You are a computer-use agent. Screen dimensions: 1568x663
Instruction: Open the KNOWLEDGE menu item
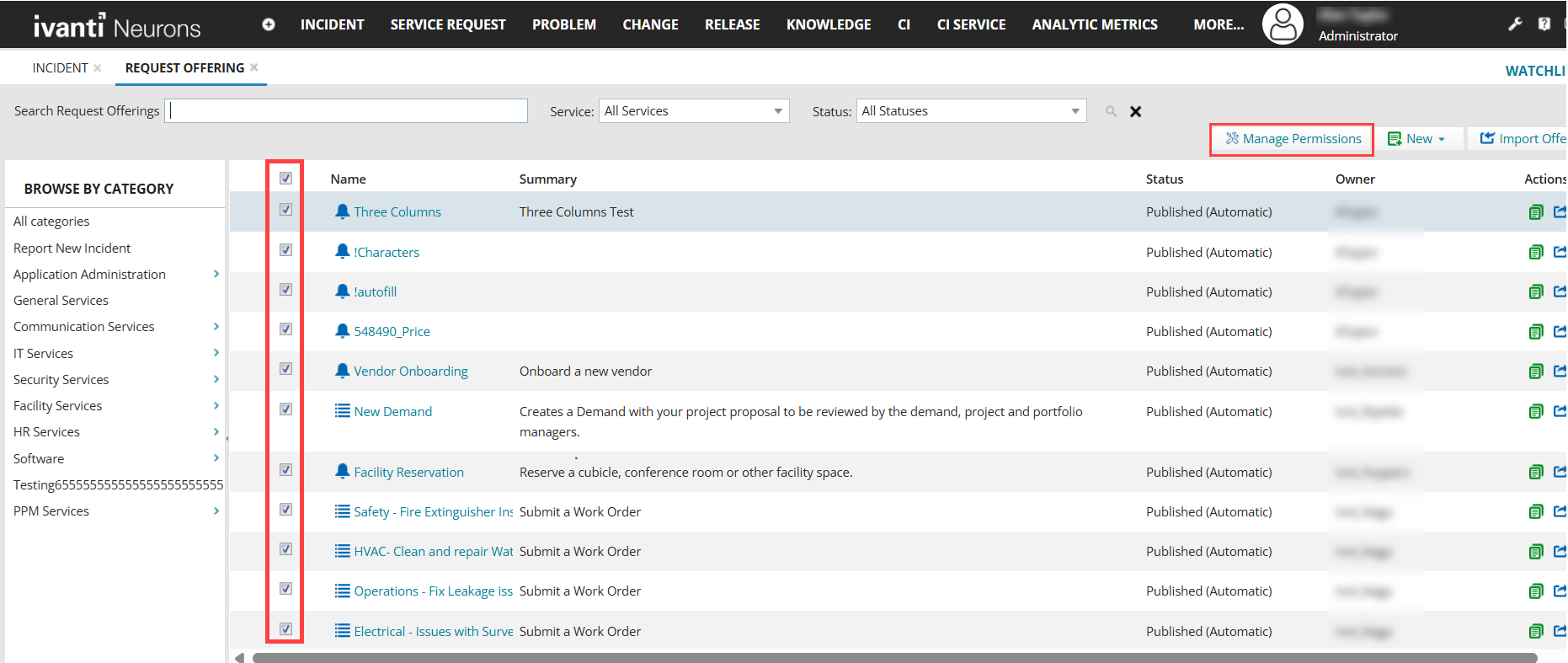tap(828, 24)
